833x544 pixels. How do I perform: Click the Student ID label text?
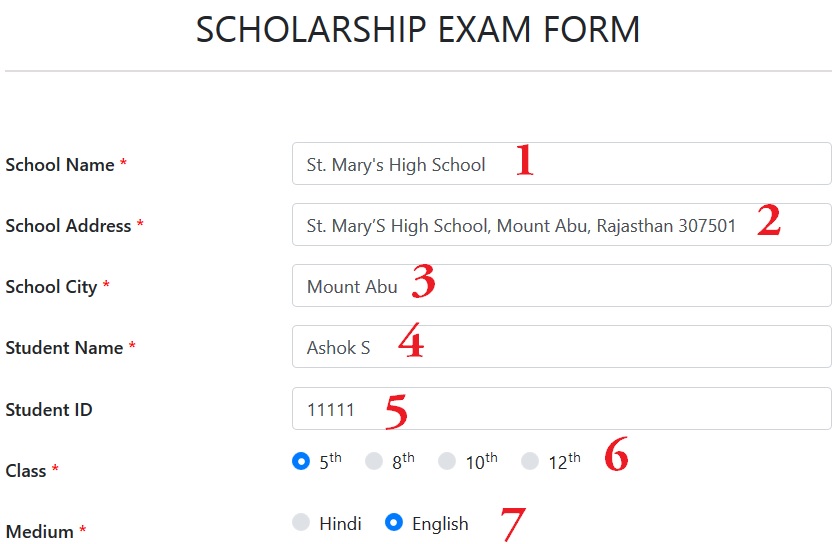49,410
